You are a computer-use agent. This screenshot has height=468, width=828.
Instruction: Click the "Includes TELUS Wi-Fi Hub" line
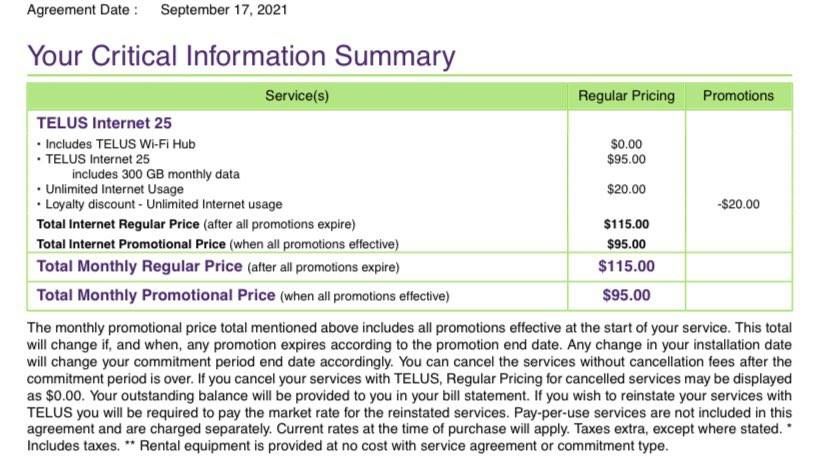click(x=110, y=144)
